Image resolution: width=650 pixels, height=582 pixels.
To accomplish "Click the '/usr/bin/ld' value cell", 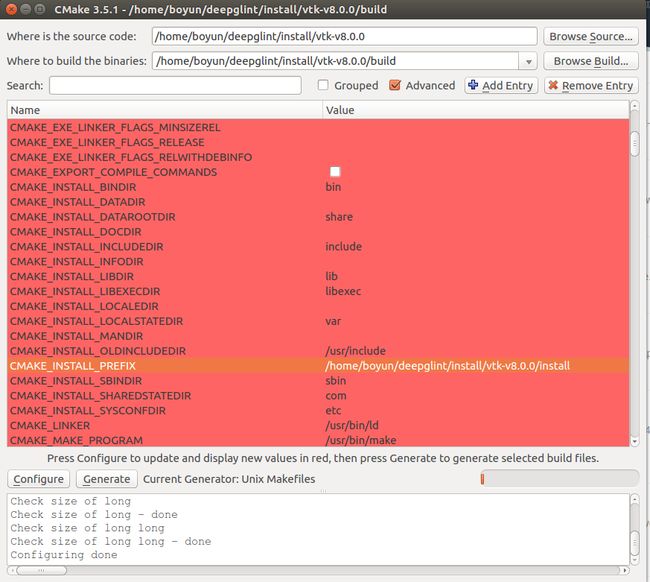I will pyautogui.click(x=352, y=426).
